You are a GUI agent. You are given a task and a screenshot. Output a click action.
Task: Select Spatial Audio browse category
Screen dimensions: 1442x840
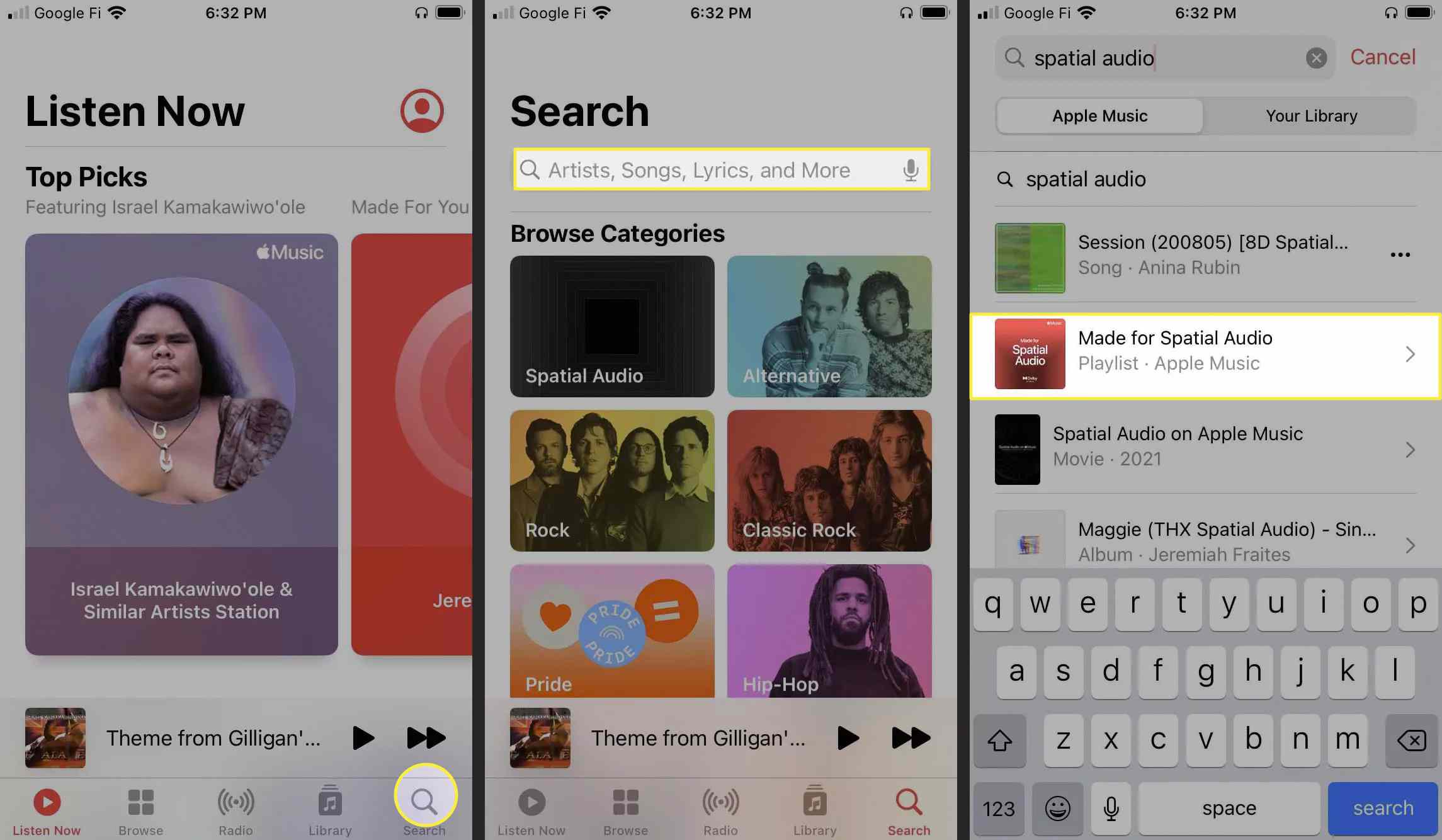612,326
